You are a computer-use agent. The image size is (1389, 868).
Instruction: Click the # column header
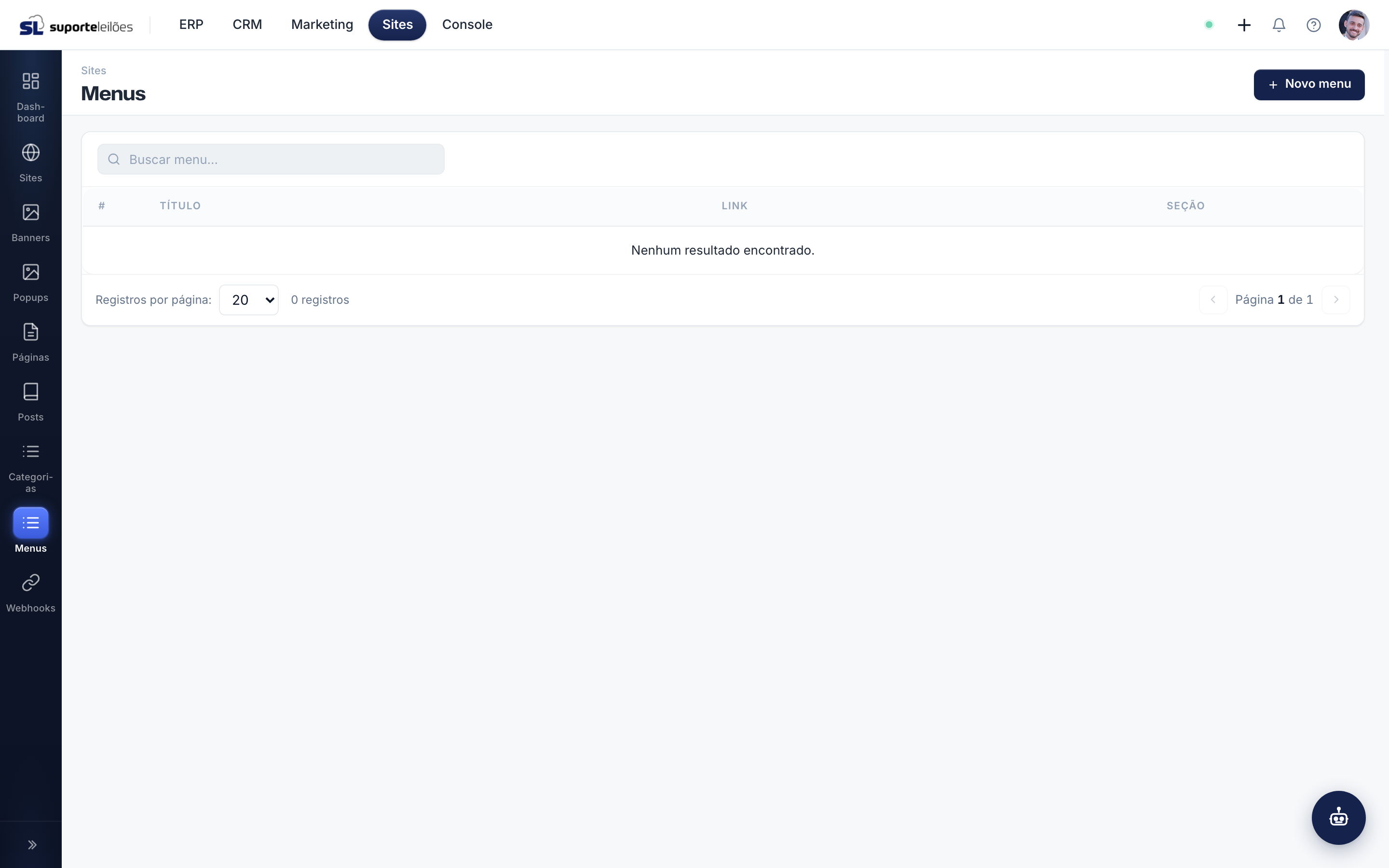coord(102,205)
